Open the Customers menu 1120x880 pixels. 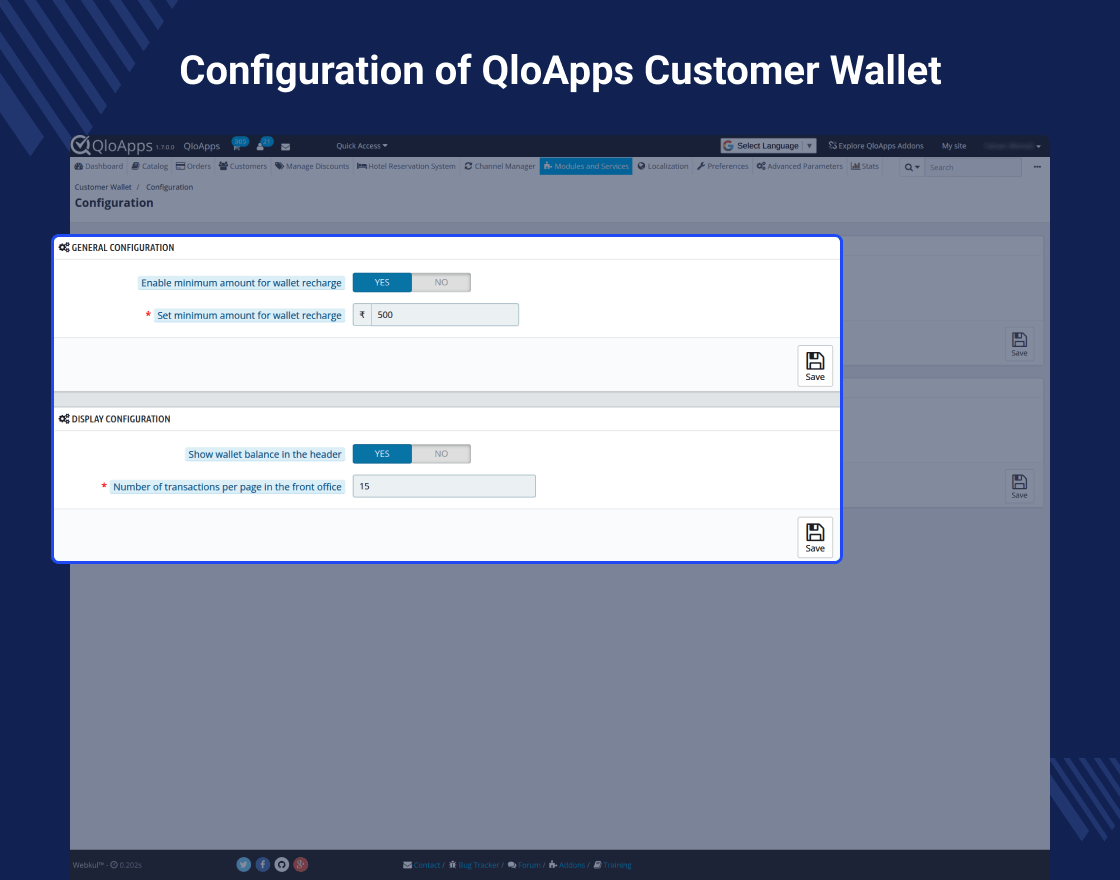tap(243, 166)
